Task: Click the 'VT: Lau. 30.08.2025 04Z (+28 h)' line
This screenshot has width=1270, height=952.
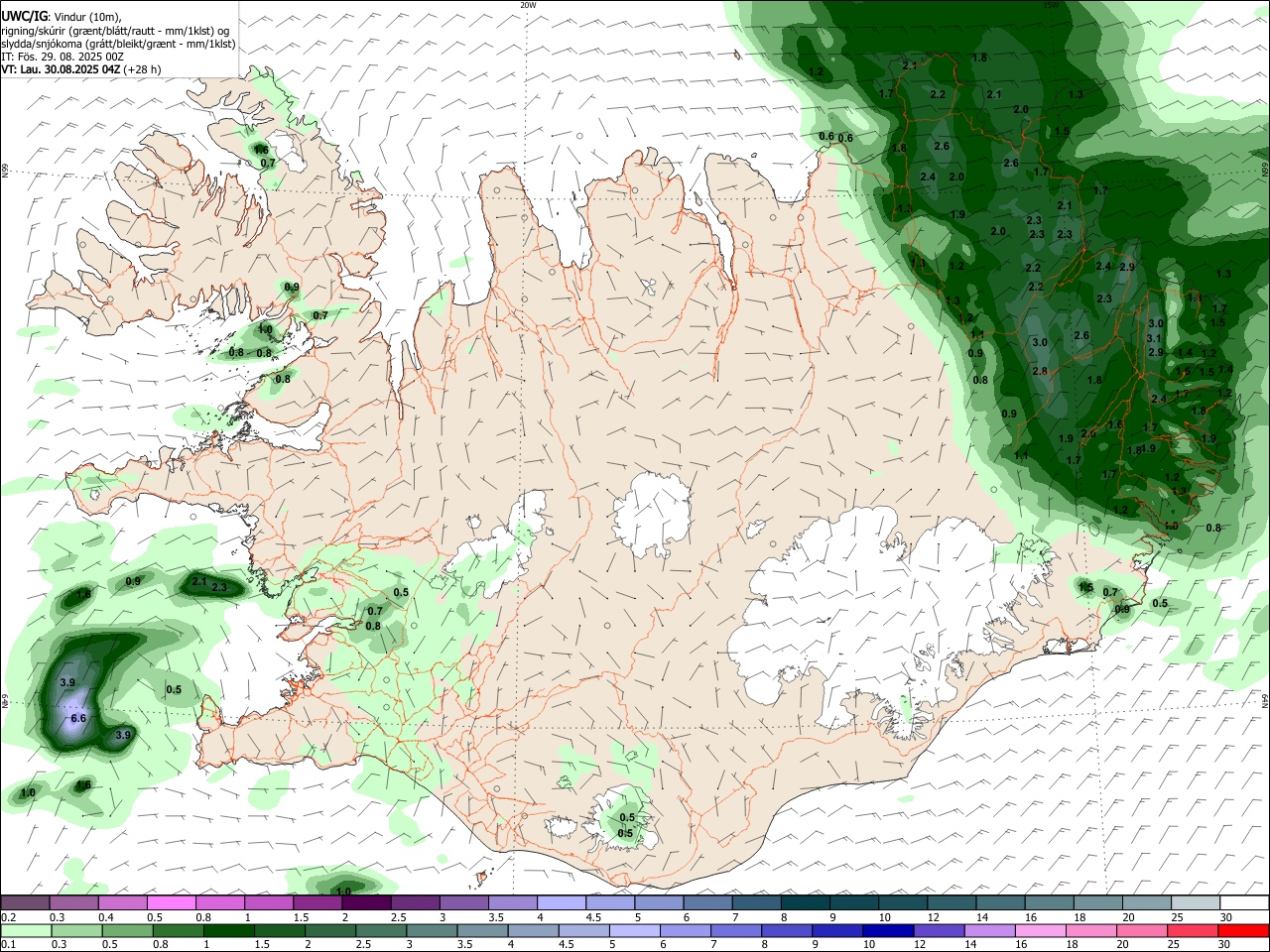Action: click(81, 69)
